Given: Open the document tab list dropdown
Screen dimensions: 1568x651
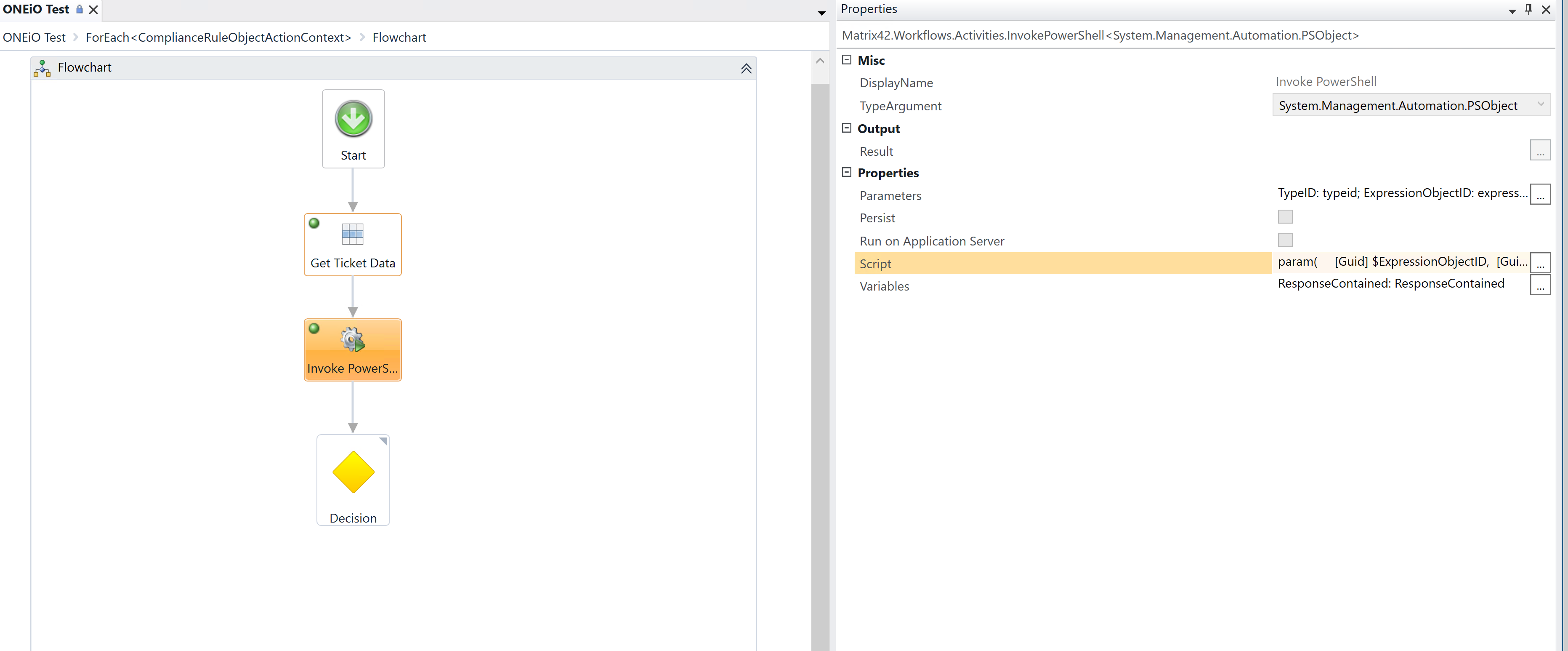Looking at the screenshot, I should 821,13.
